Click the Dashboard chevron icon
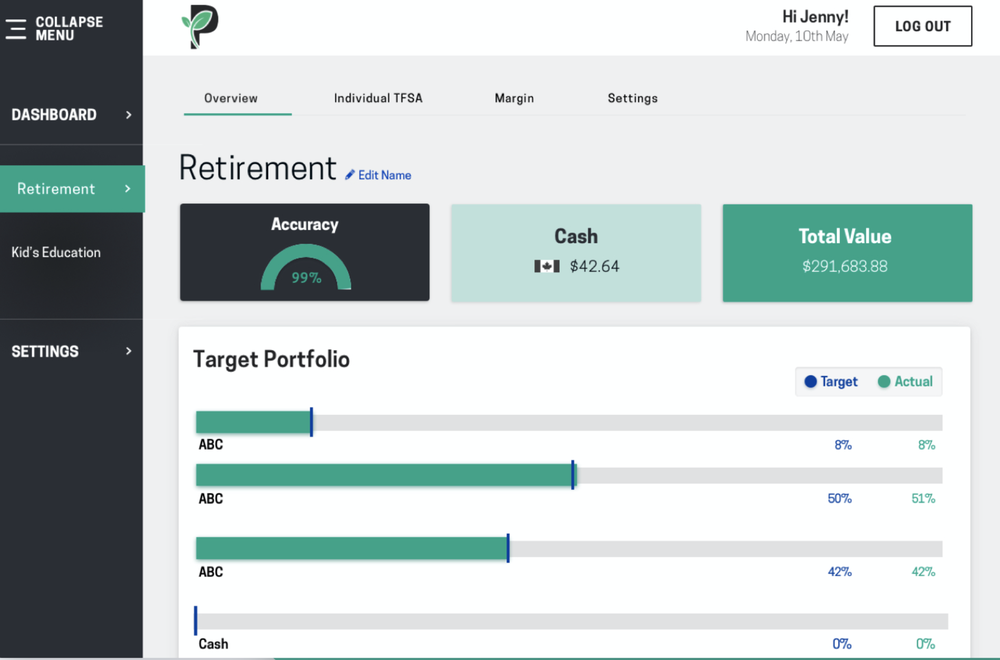This screenshot has height=660, width=1000. click(128, 115)
